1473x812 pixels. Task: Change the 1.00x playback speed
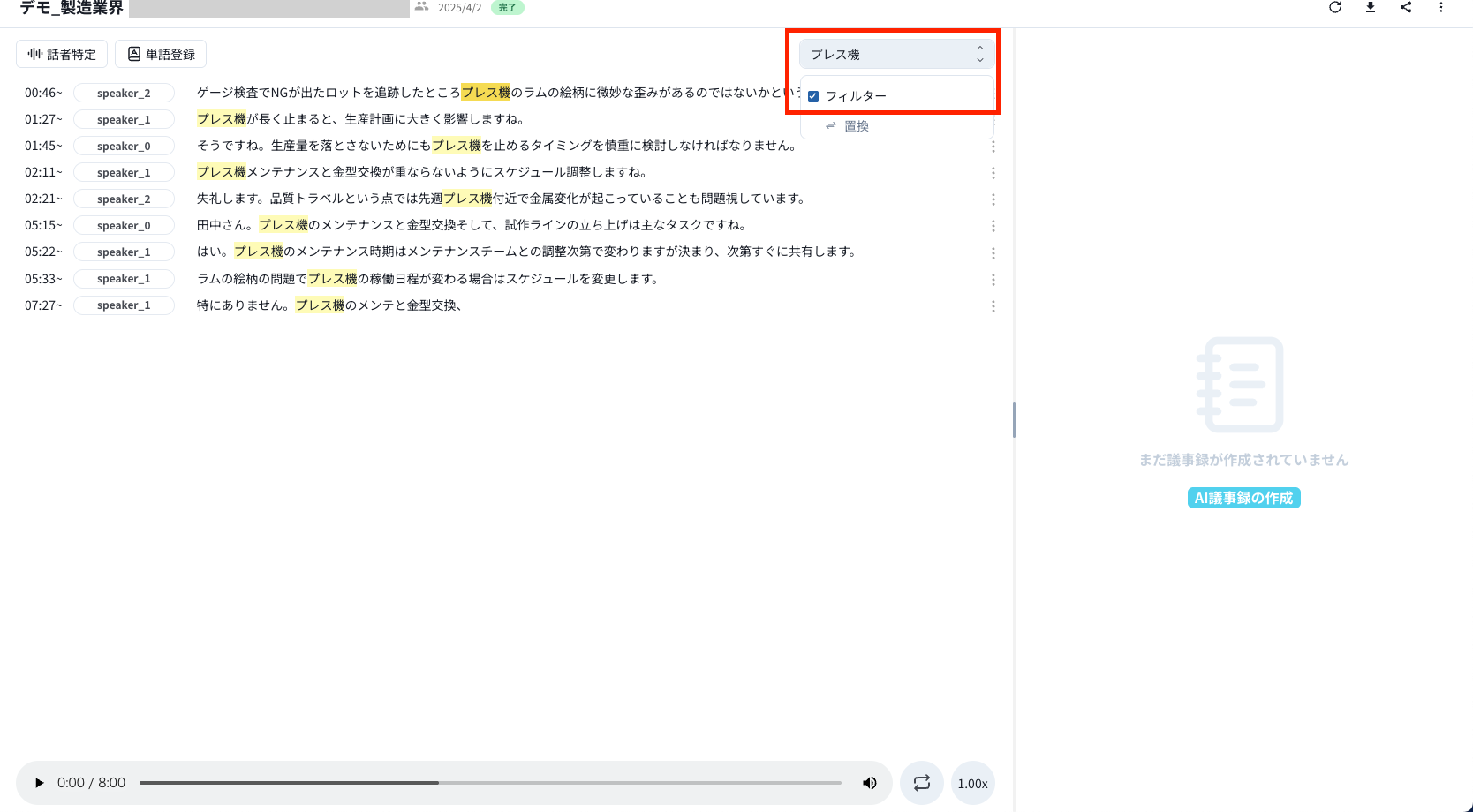[x=972, y=784]
